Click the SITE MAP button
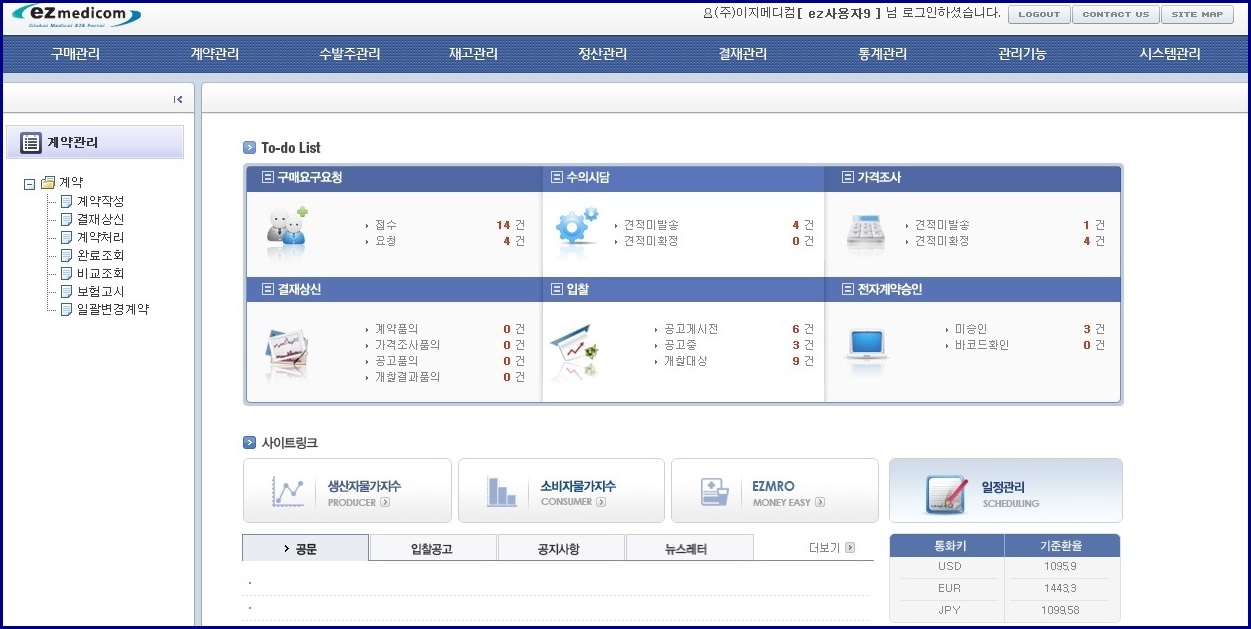This screenshot has height=629, width=1251. pyautogui.click(x=1198, y=14)
